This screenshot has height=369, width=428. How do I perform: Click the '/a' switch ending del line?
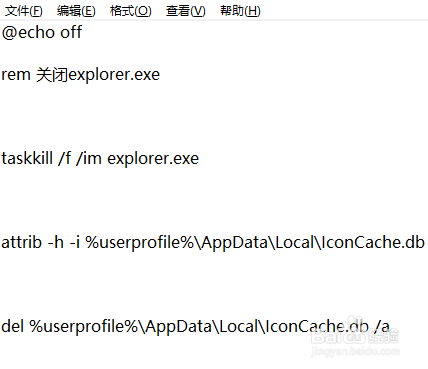click(382, 326)
